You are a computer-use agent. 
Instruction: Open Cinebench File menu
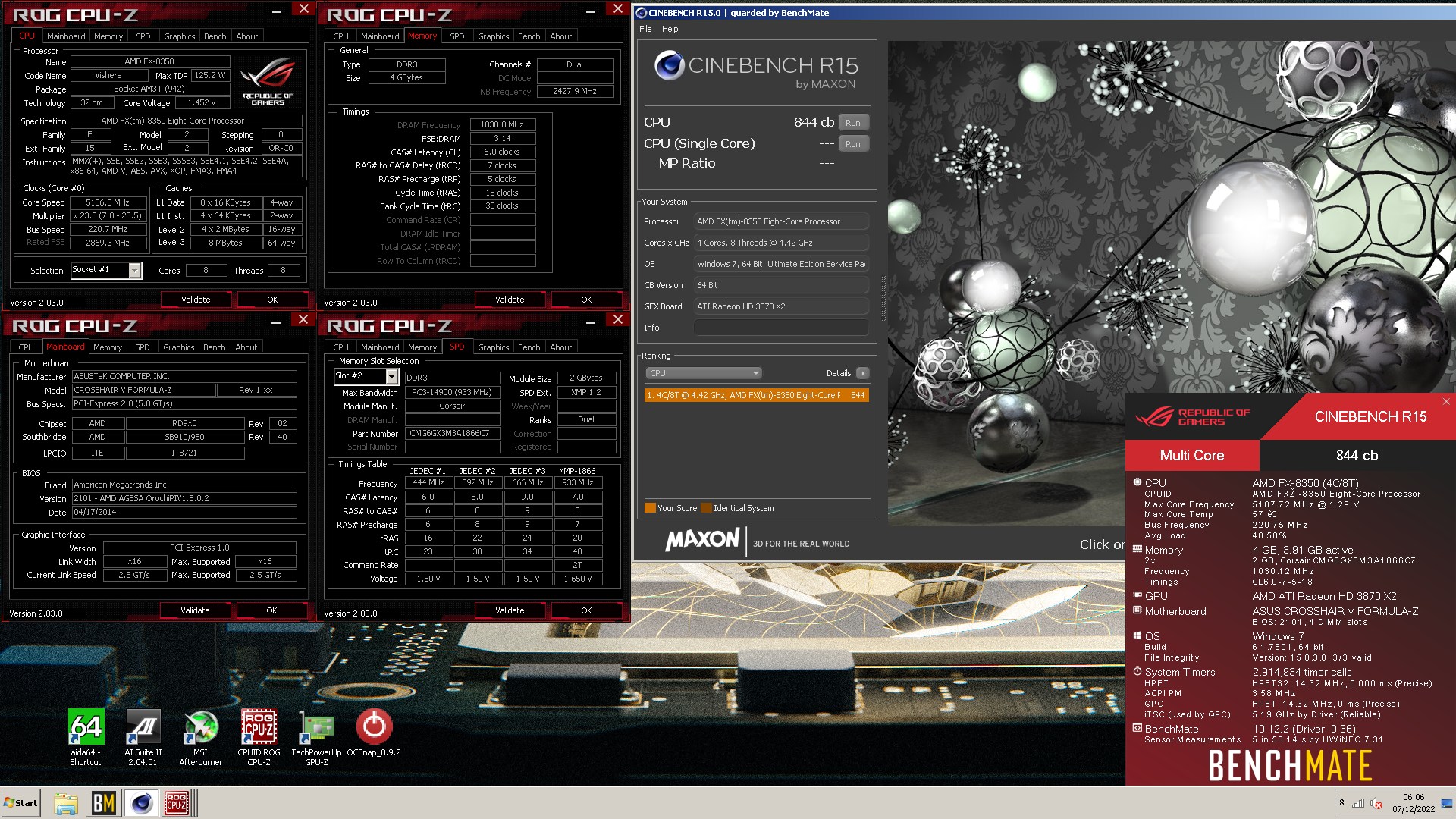coord(645,29)
